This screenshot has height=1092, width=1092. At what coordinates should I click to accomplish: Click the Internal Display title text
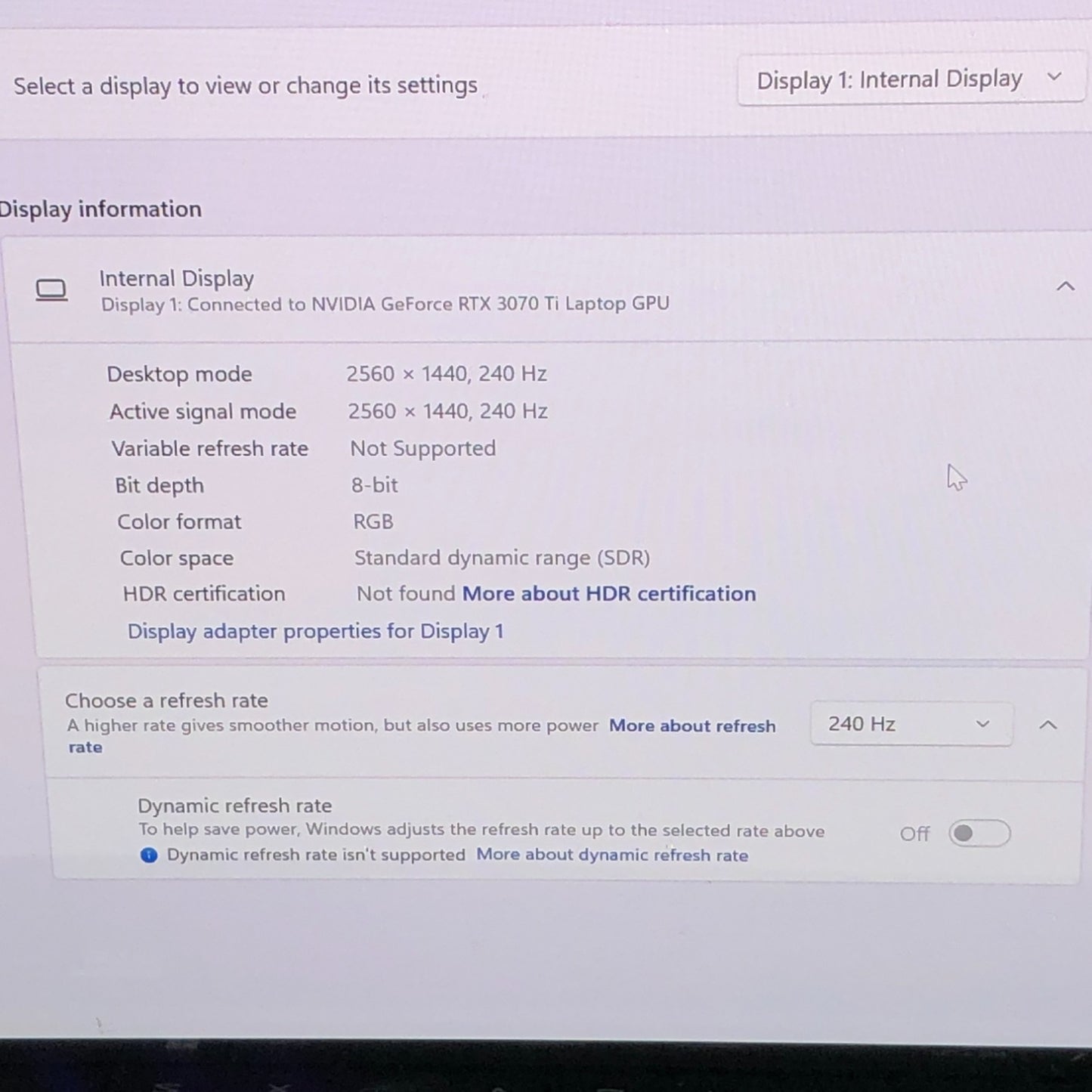177,279
